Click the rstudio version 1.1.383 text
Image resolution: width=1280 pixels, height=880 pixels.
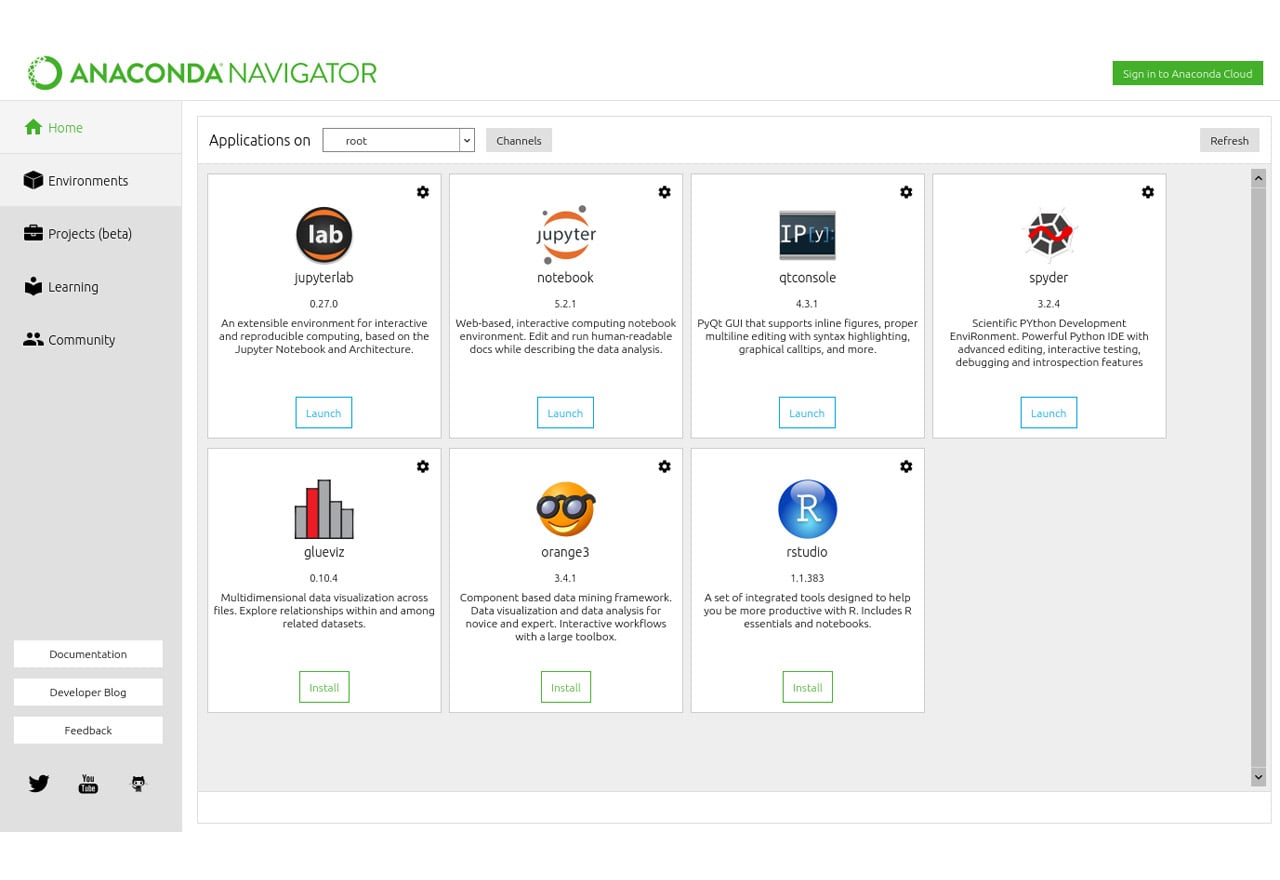click(807, 577)
